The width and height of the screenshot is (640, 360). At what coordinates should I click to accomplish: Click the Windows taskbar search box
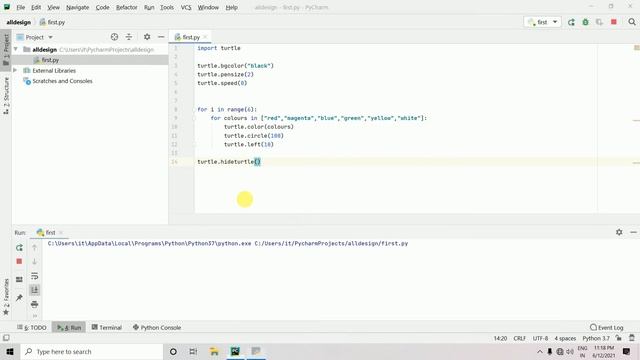(92, 351)
